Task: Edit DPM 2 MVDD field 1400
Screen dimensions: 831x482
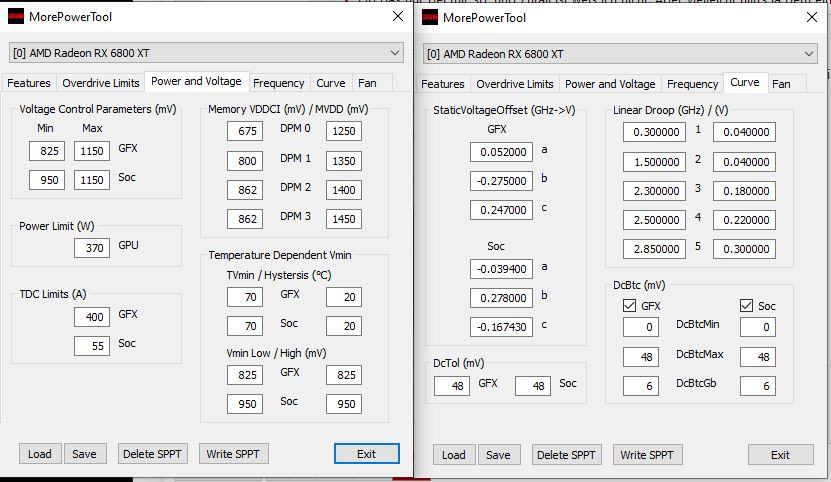Action: (x=344, y=190)
